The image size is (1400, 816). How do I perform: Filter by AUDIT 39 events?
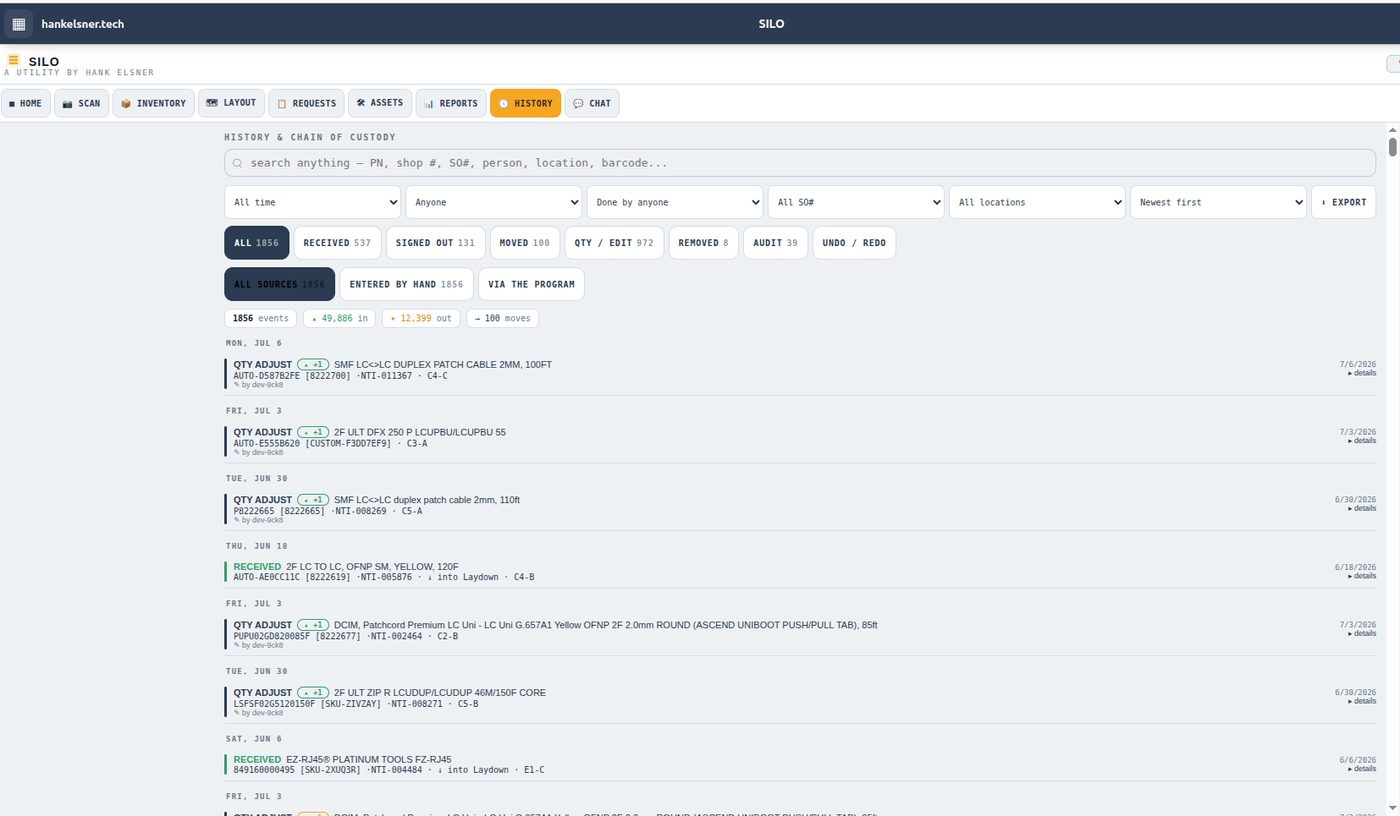(x=775, y=243)
